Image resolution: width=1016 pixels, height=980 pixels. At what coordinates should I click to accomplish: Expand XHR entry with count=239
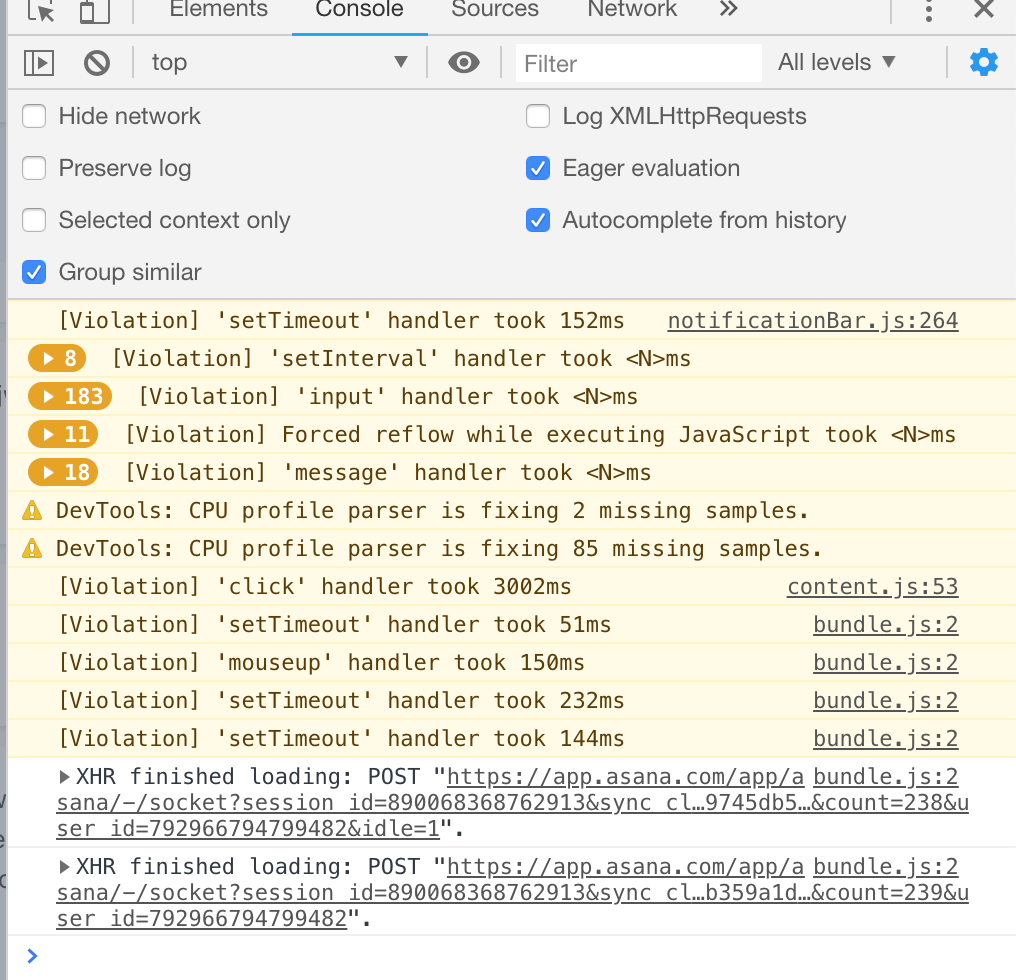pos(64,867)
